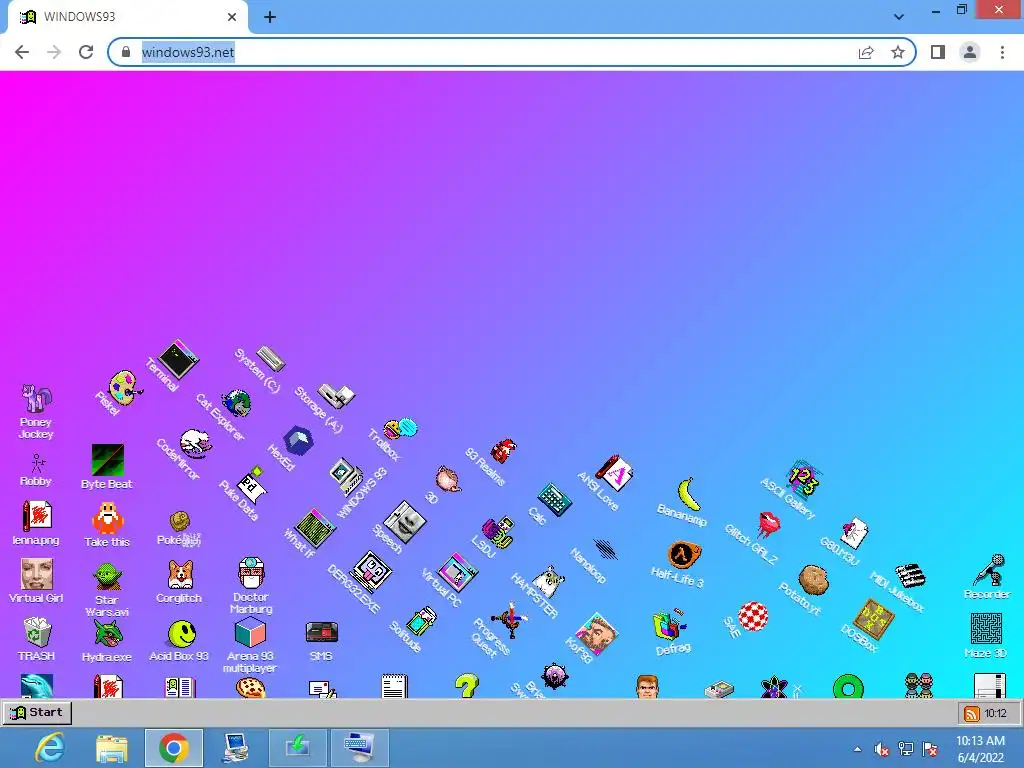Launch Virtual PC icon

point(458,572)
